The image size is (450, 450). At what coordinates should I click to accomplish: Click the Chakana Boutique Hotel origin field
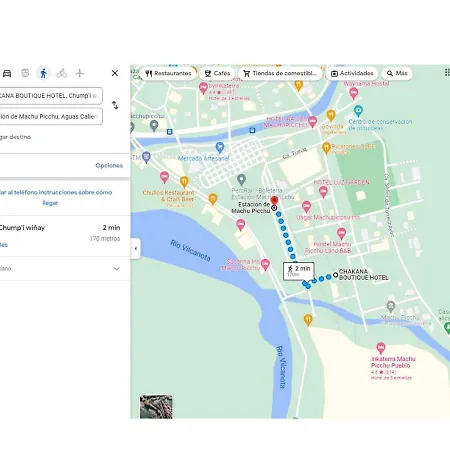click(51, 96)
